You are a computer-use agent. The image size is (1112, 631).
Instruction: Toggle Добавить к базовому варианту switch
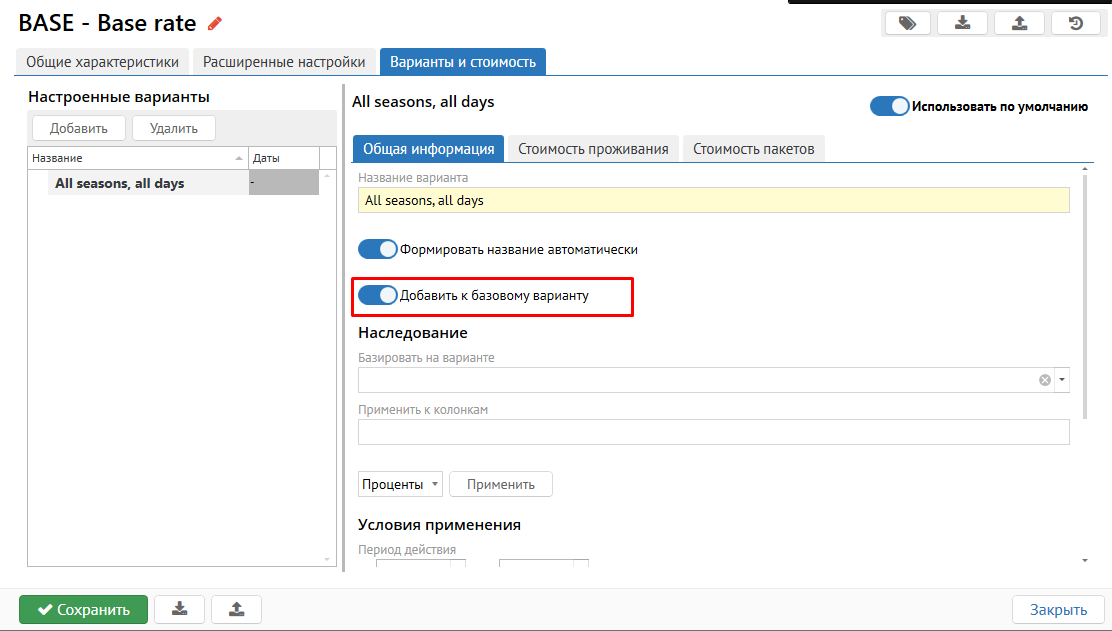click(378, 295)
